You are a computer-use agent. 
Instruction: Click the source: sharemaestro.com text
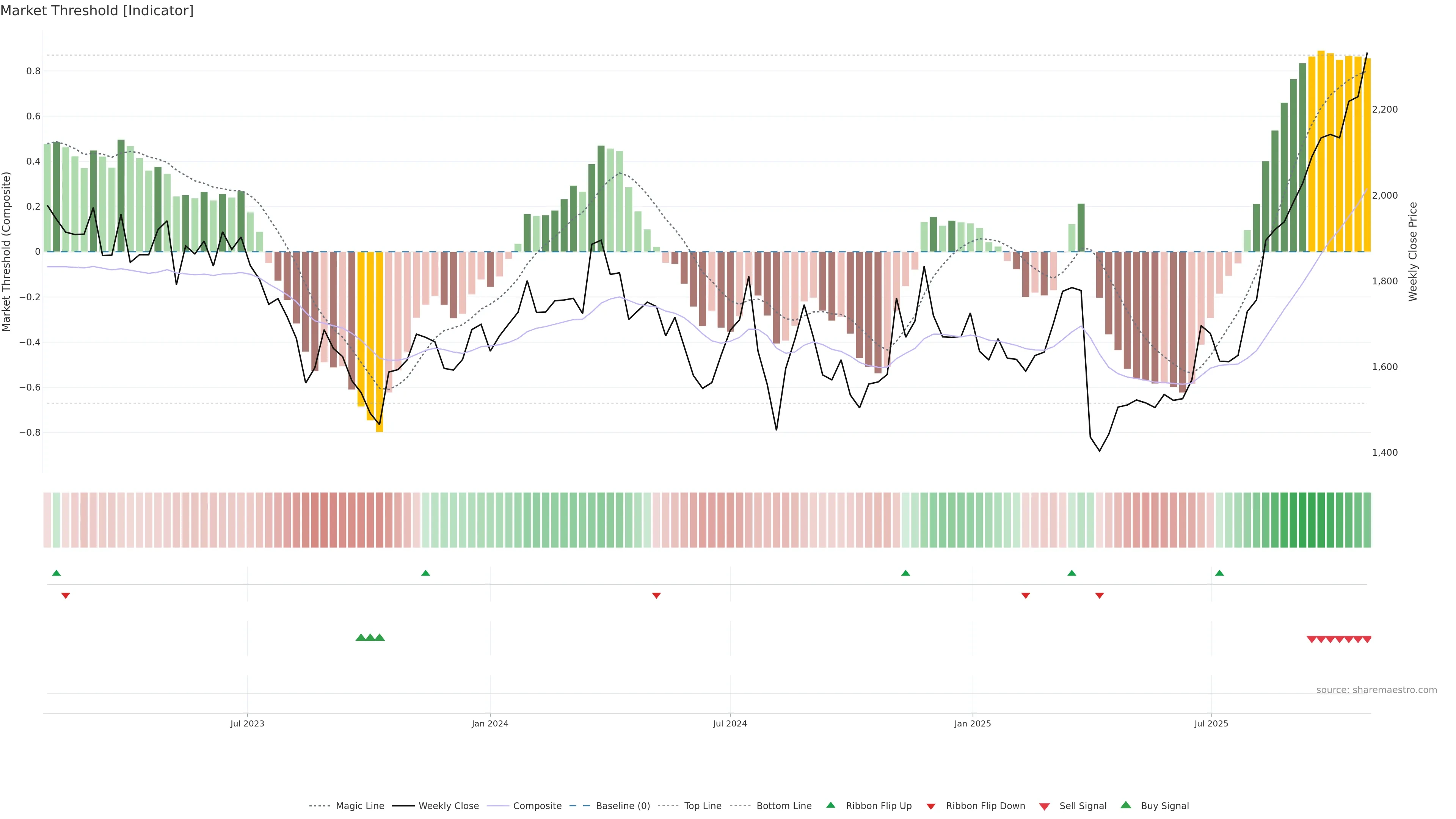click(x=1376, y=690)
